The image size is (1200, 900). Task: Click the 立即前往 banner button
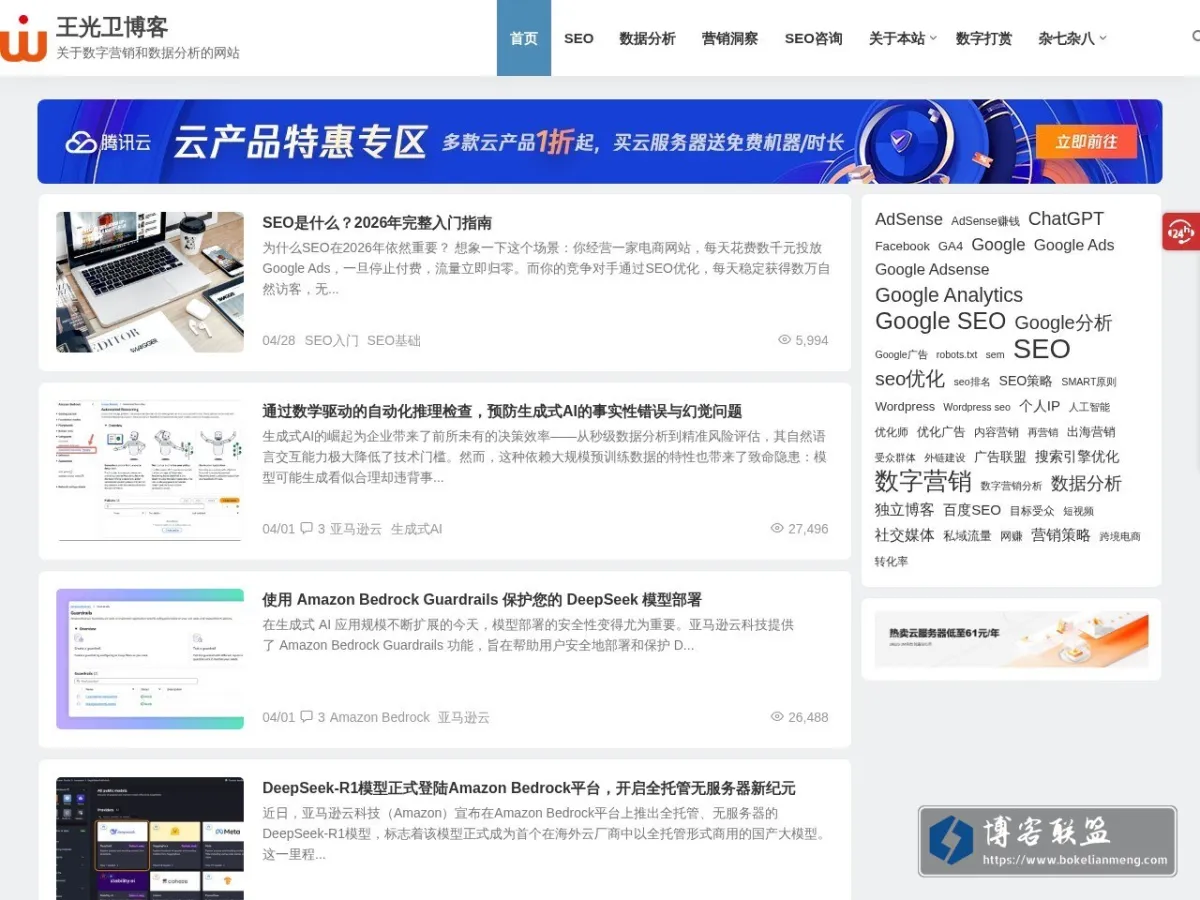coord(1087,141)
